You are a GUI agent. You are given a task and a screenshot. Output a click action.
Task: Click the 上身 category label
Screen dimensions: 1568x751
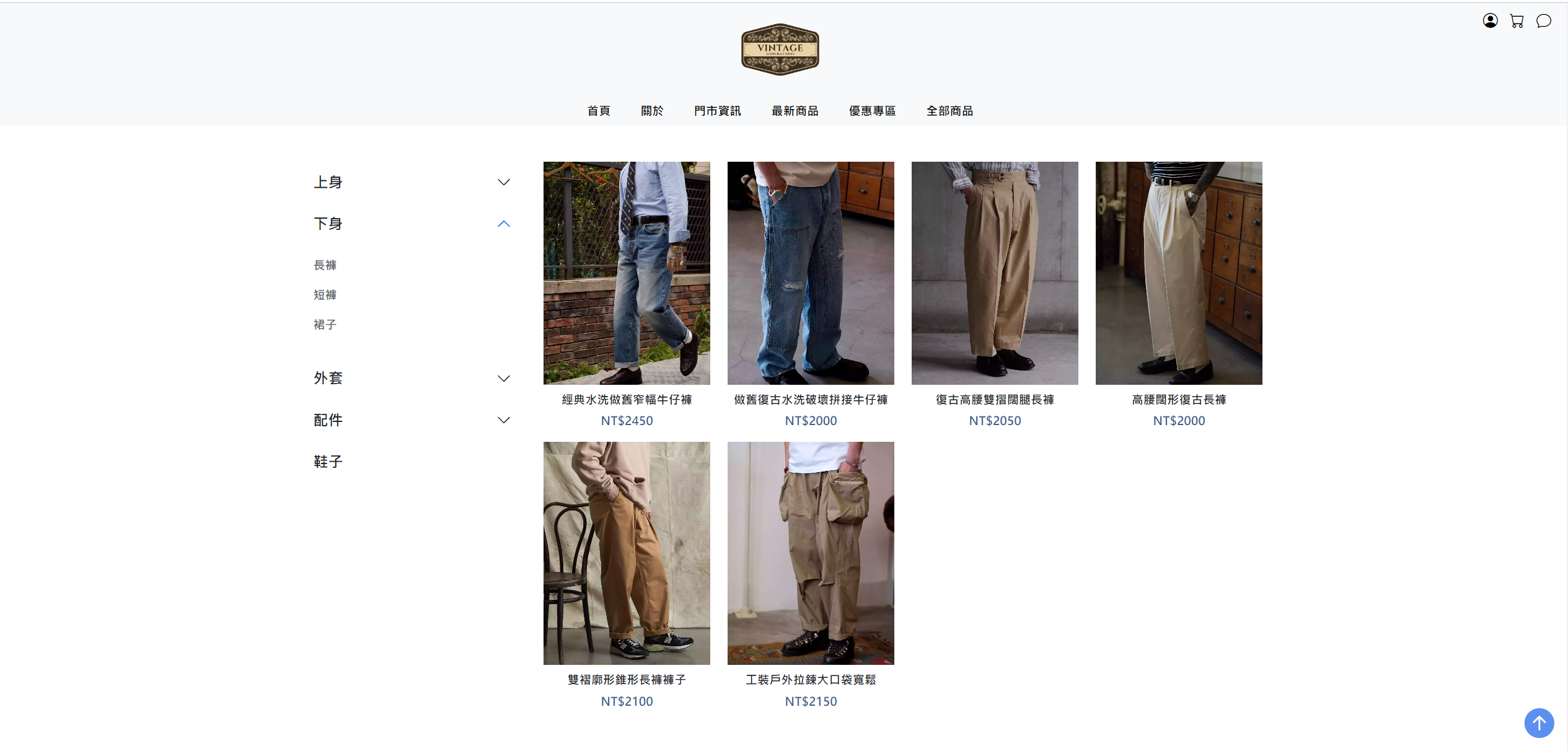coord(328,182)
